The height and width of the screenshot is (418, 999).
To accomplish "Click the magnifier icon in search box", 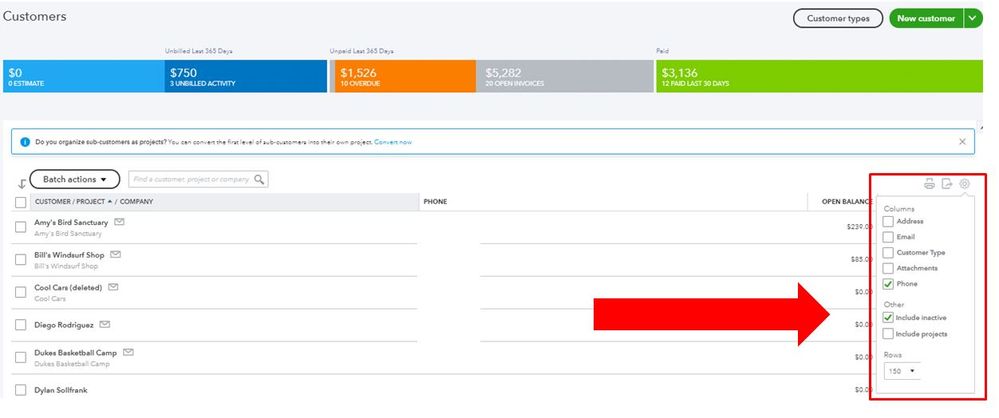I will [x=259, y=180].
